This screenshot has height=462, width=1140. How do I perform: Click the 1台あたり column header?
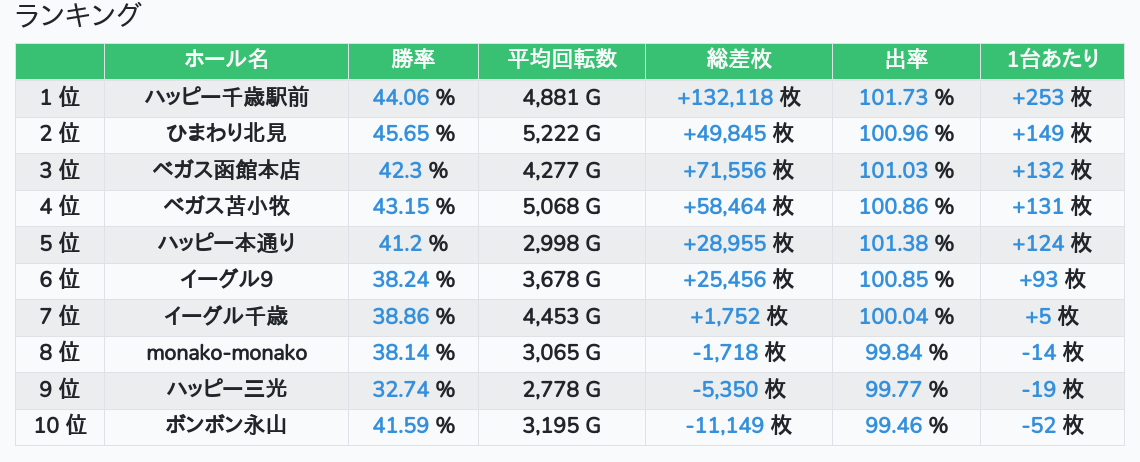click(x=1052, y=60)
